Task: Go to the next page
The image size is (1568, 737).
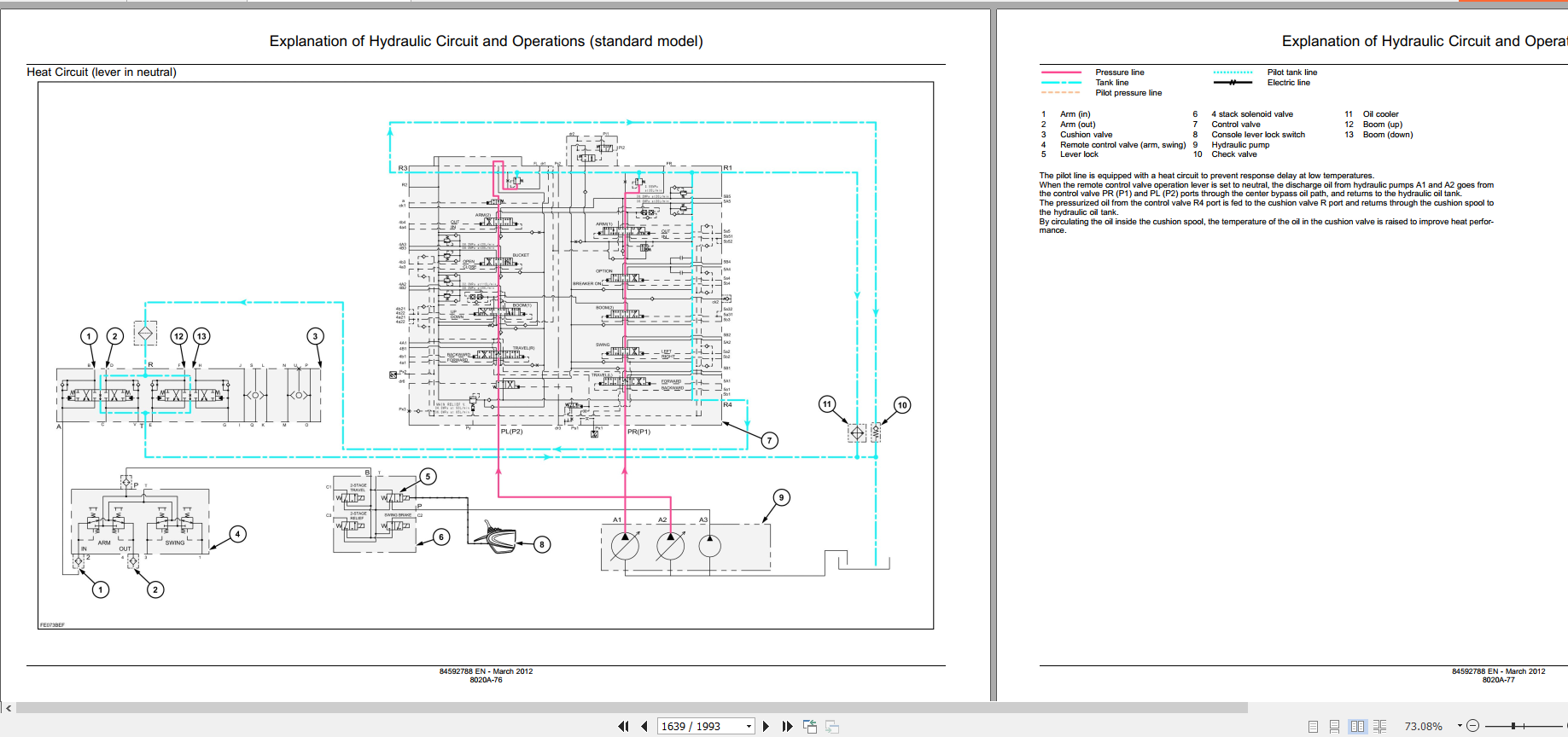Action: [x=766, y=727]
